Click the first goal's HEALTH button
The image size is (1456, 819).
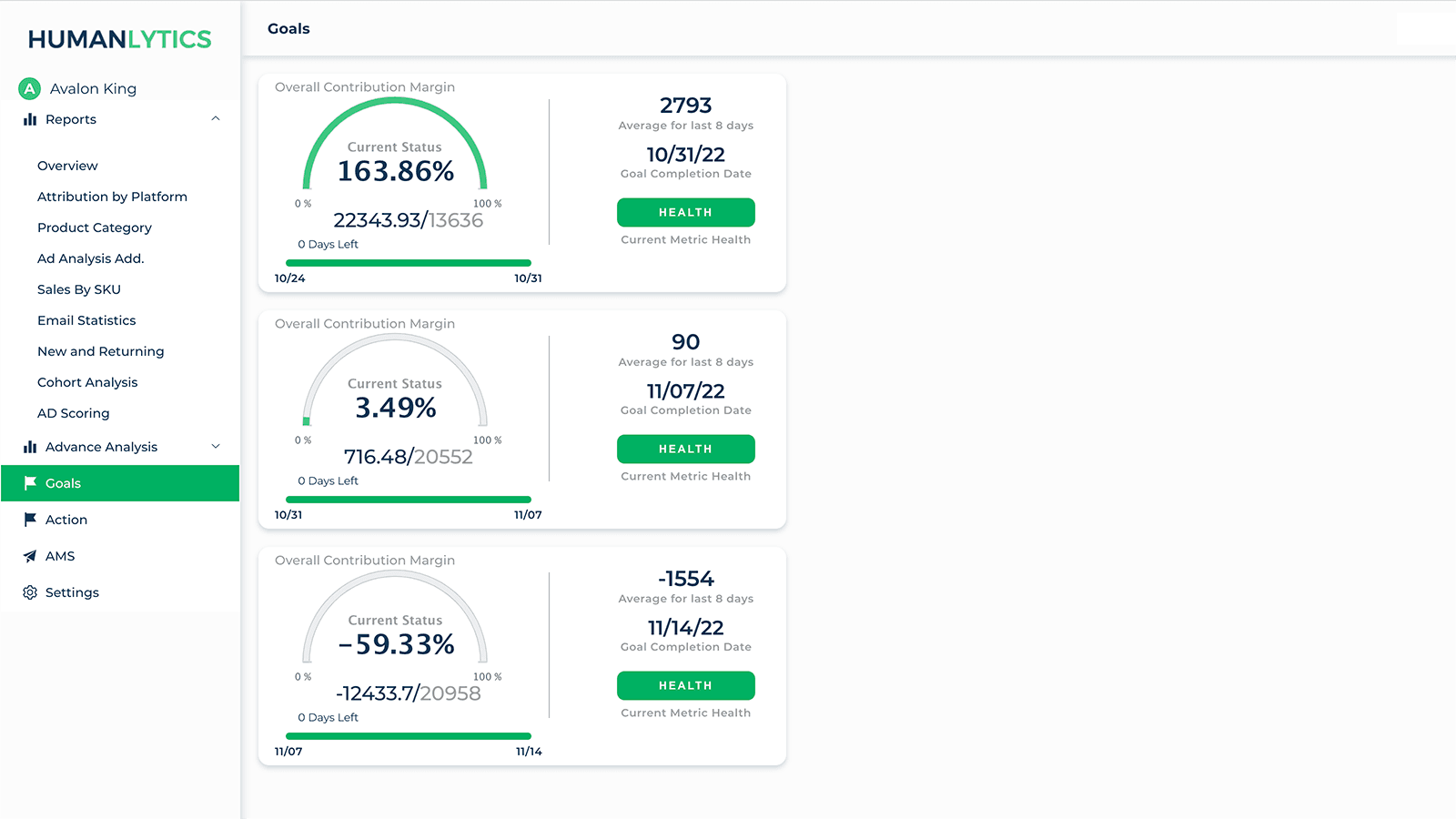[x=685, y=212]
